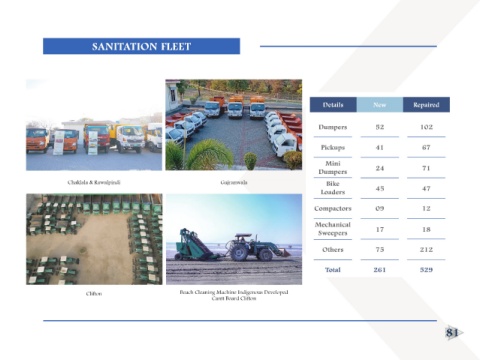Click the Mini Dumpers row label

[x=333, y=168]
